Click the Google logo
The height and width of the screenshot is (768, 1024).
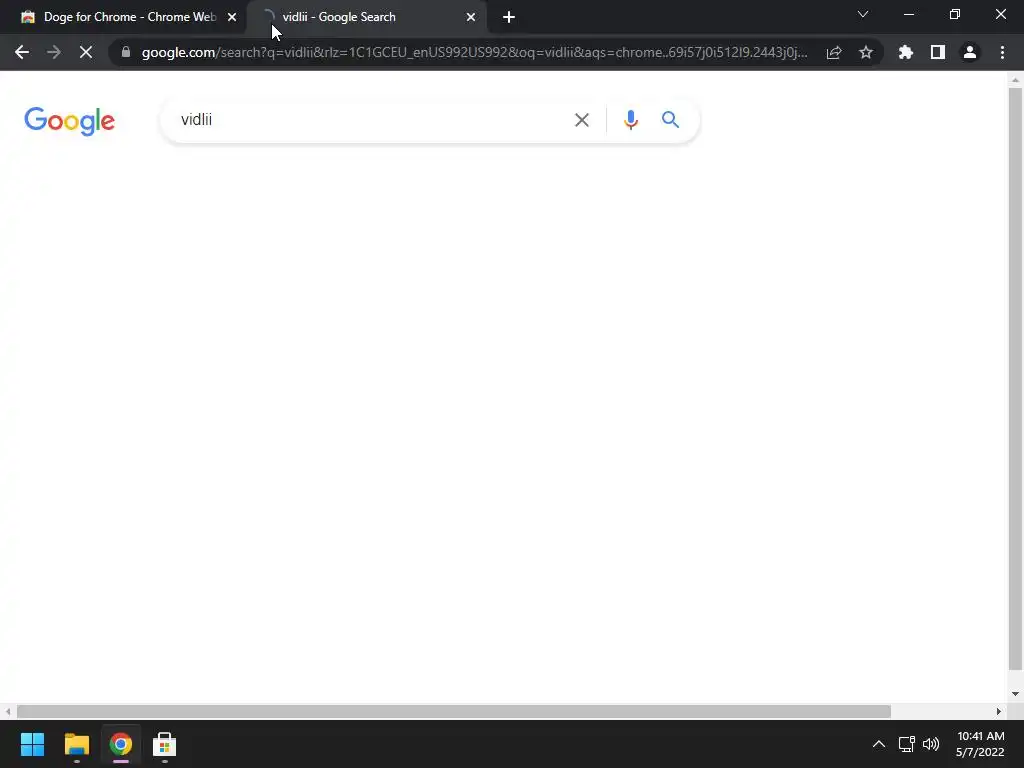tap(69, 121)
